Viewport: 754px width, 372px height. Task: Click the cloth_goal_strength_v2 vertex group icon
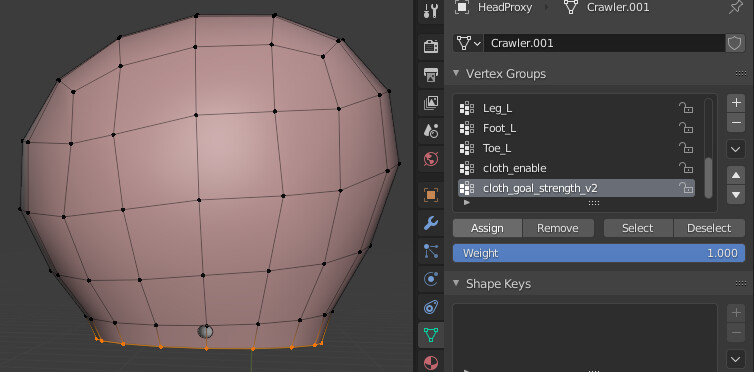pyautogui.click(x=467, y=188)
